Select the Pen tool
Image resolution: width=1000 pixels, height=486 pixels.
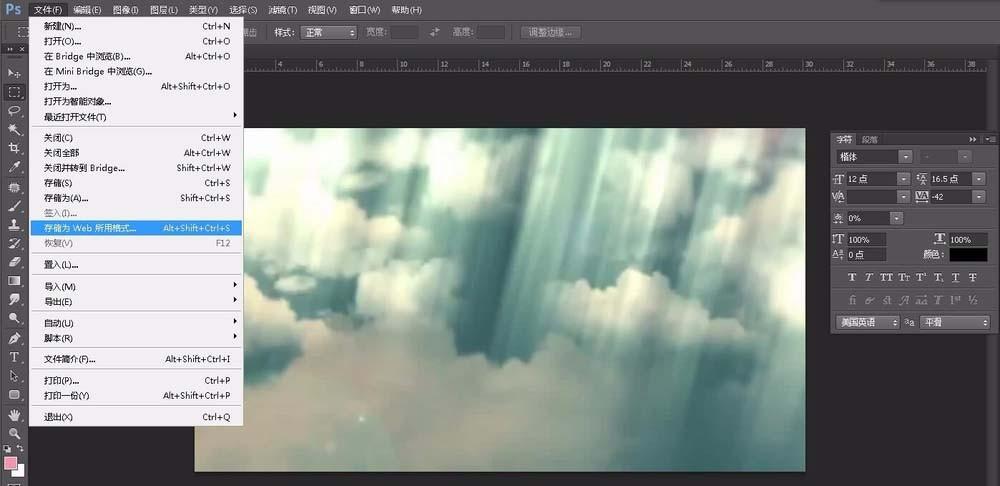[13, 338]
